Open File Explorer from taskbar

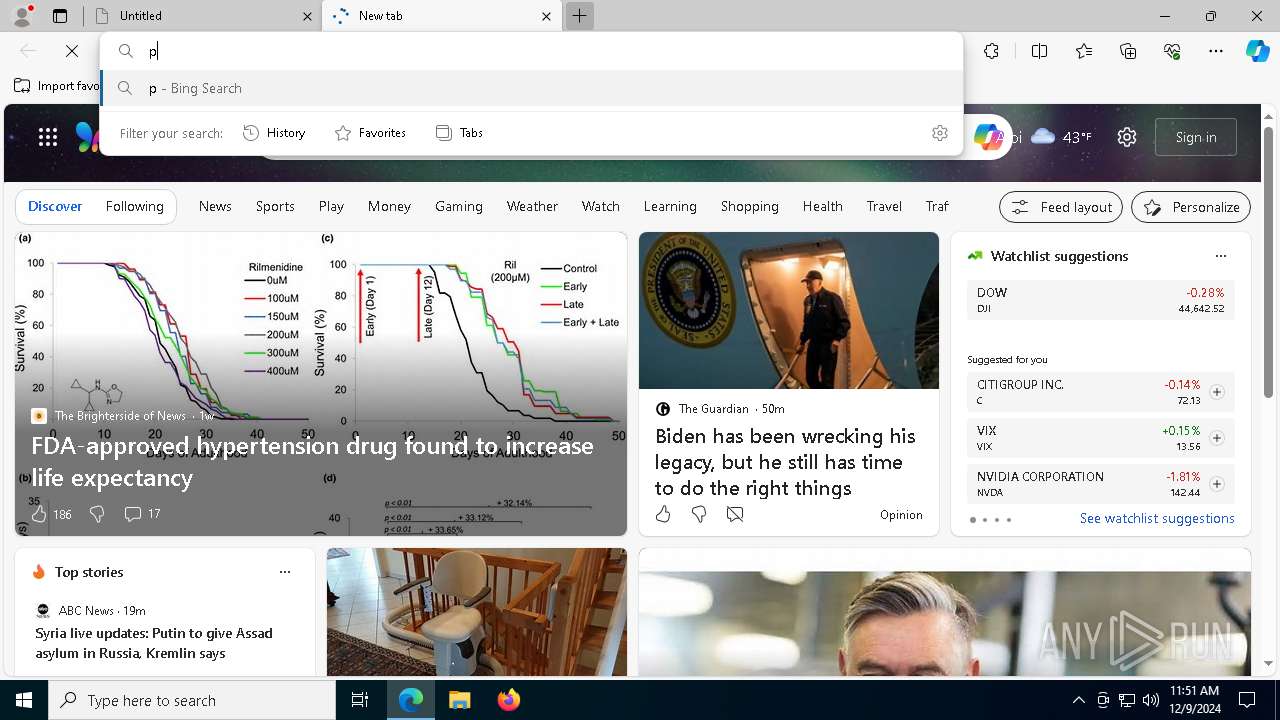[459, 700]
